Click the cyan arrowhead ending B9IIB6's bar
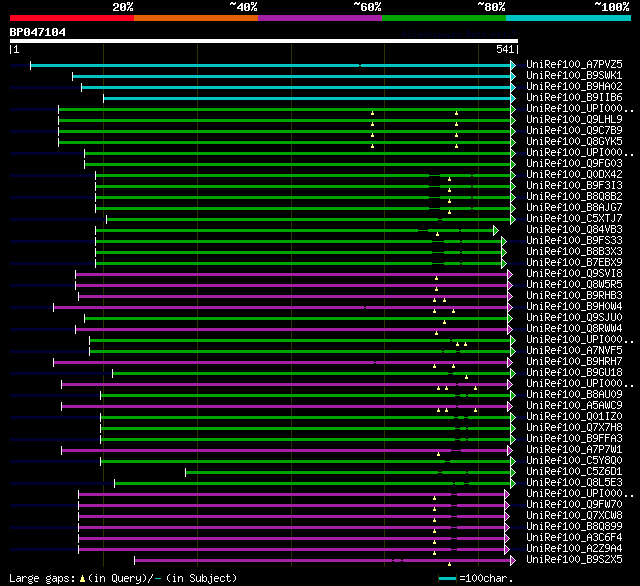Viewport: 640px width, 586px height. coord(513,98)
